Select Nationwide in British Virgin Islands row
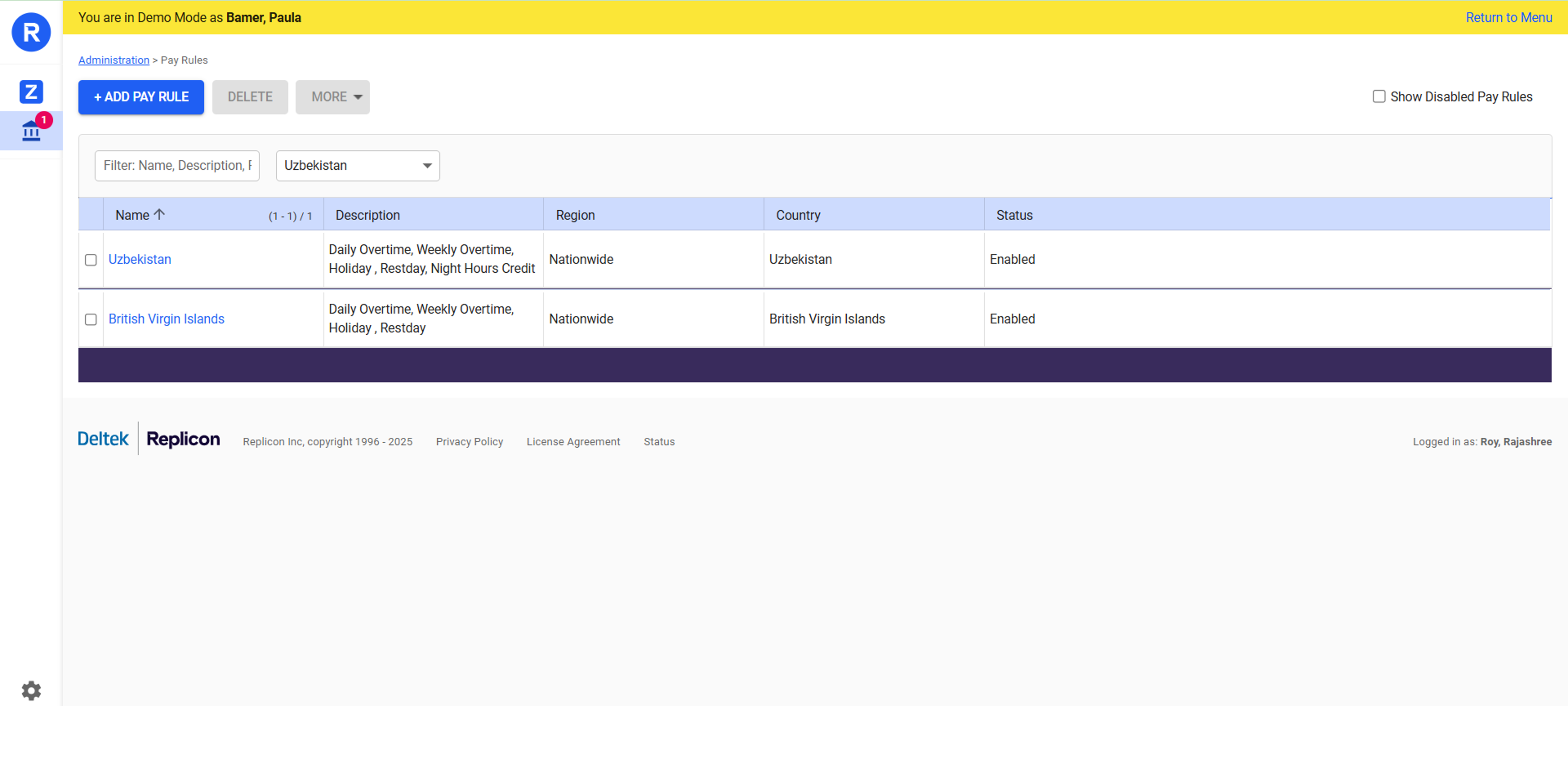Image resolution: width=1568 pixels, height=761 pixels. (x=581, y=319)
